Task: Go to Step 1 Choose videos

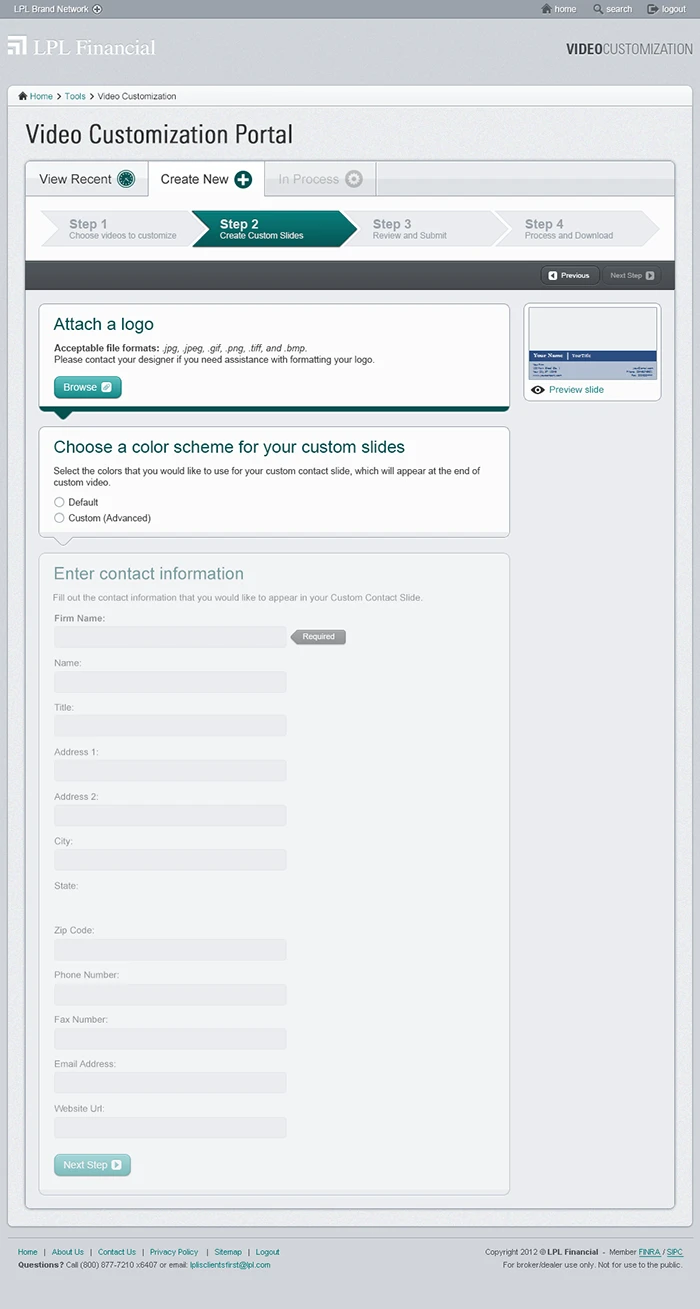Action: tap(116, 229)
